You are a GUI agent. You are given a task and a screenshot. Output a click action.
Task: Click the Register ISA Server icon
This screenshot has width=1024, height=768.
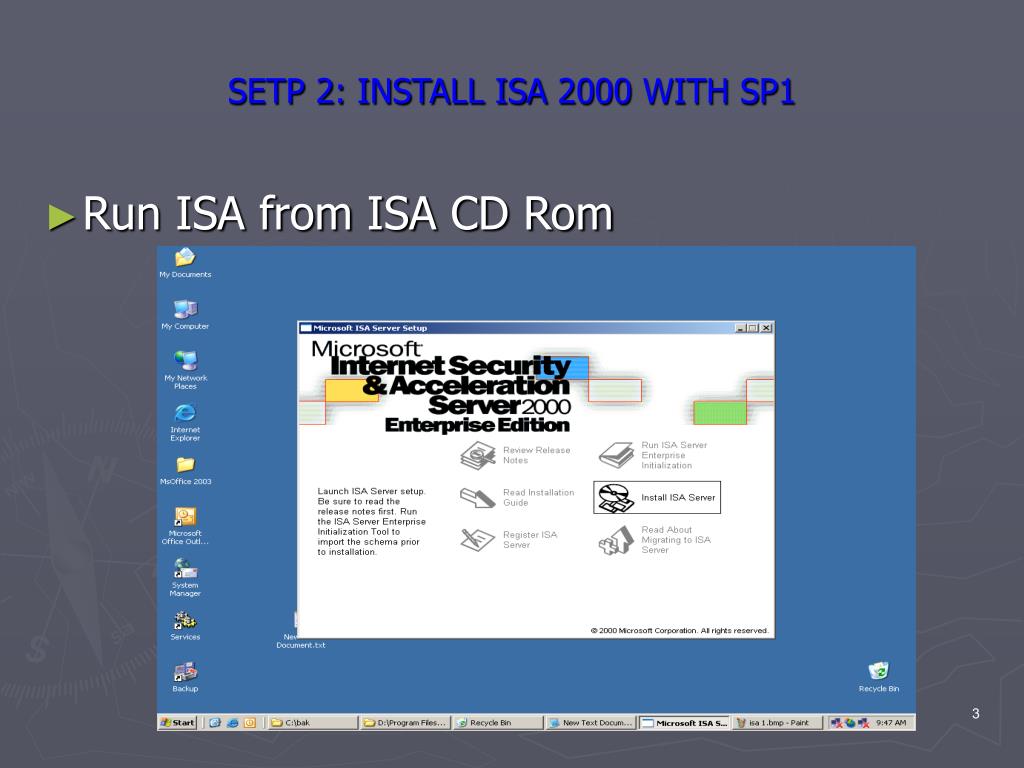(x=477, y=539)
